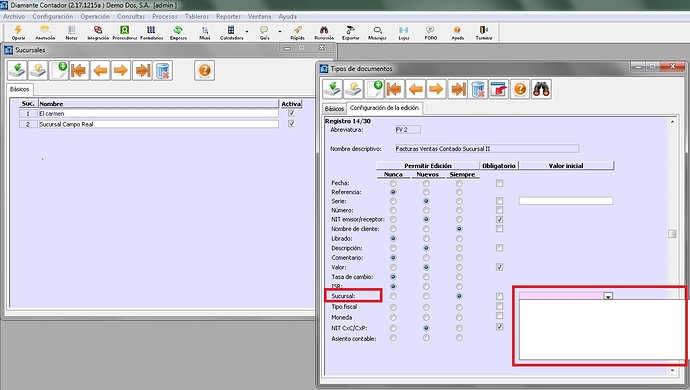The image size is (690, 390).
Task: Open the Ventana menu
Action: click(259, 16)
